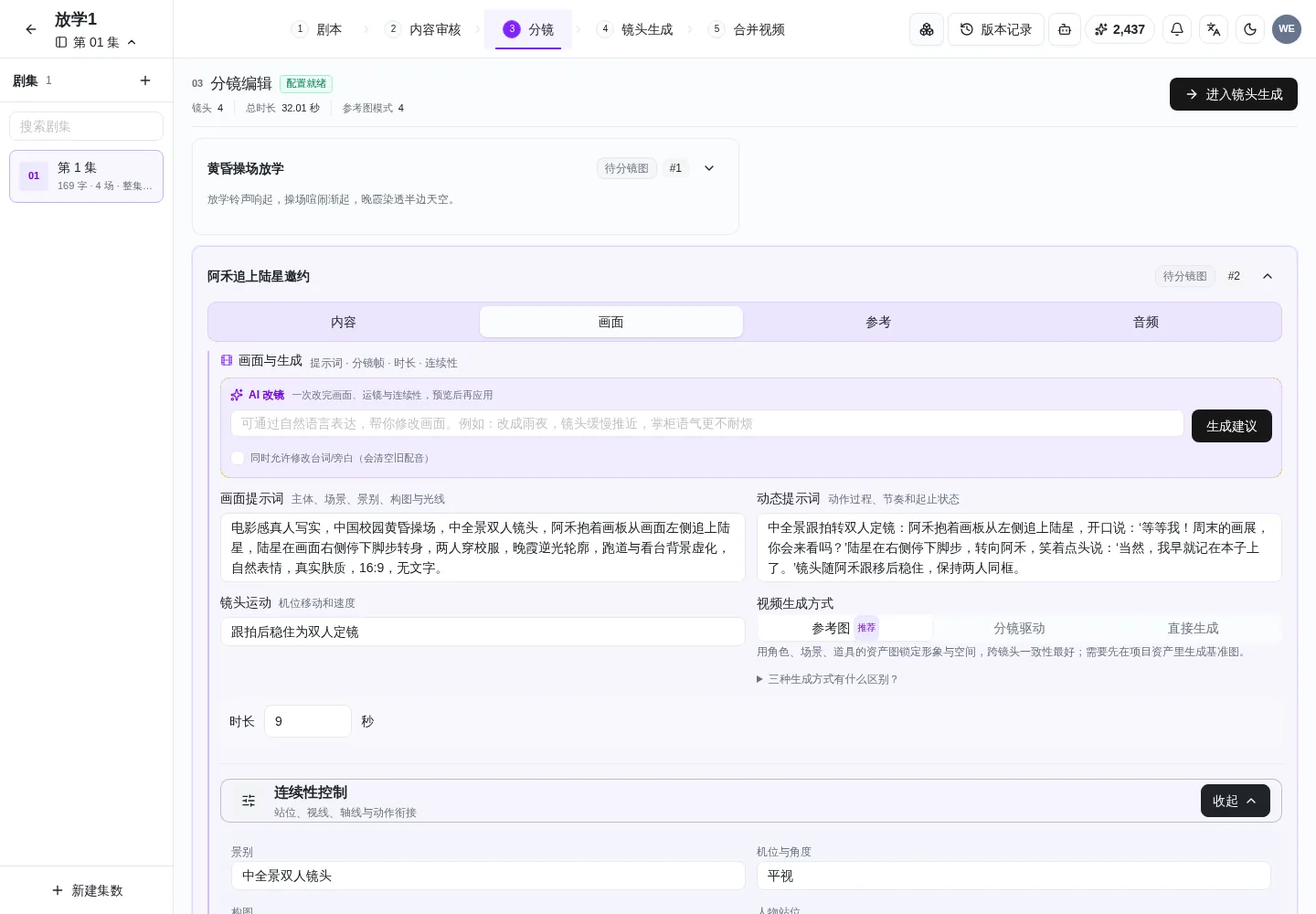Open the 第 01 集 episode dropdown
This screenshot has width=1316, height=914.
(96, 42)
